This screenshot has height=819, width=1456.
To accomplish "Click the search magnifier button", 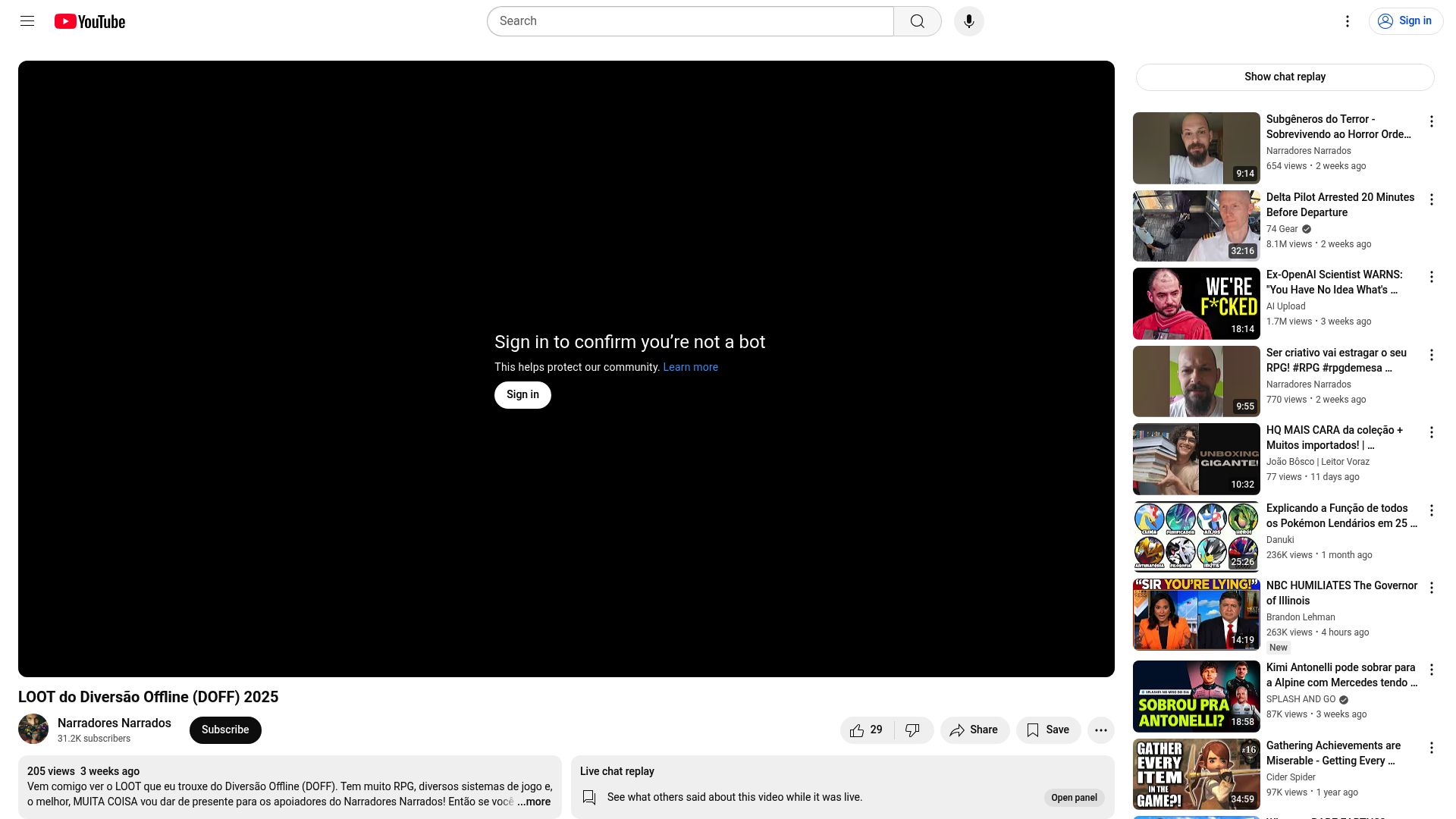I will point(917,21).
